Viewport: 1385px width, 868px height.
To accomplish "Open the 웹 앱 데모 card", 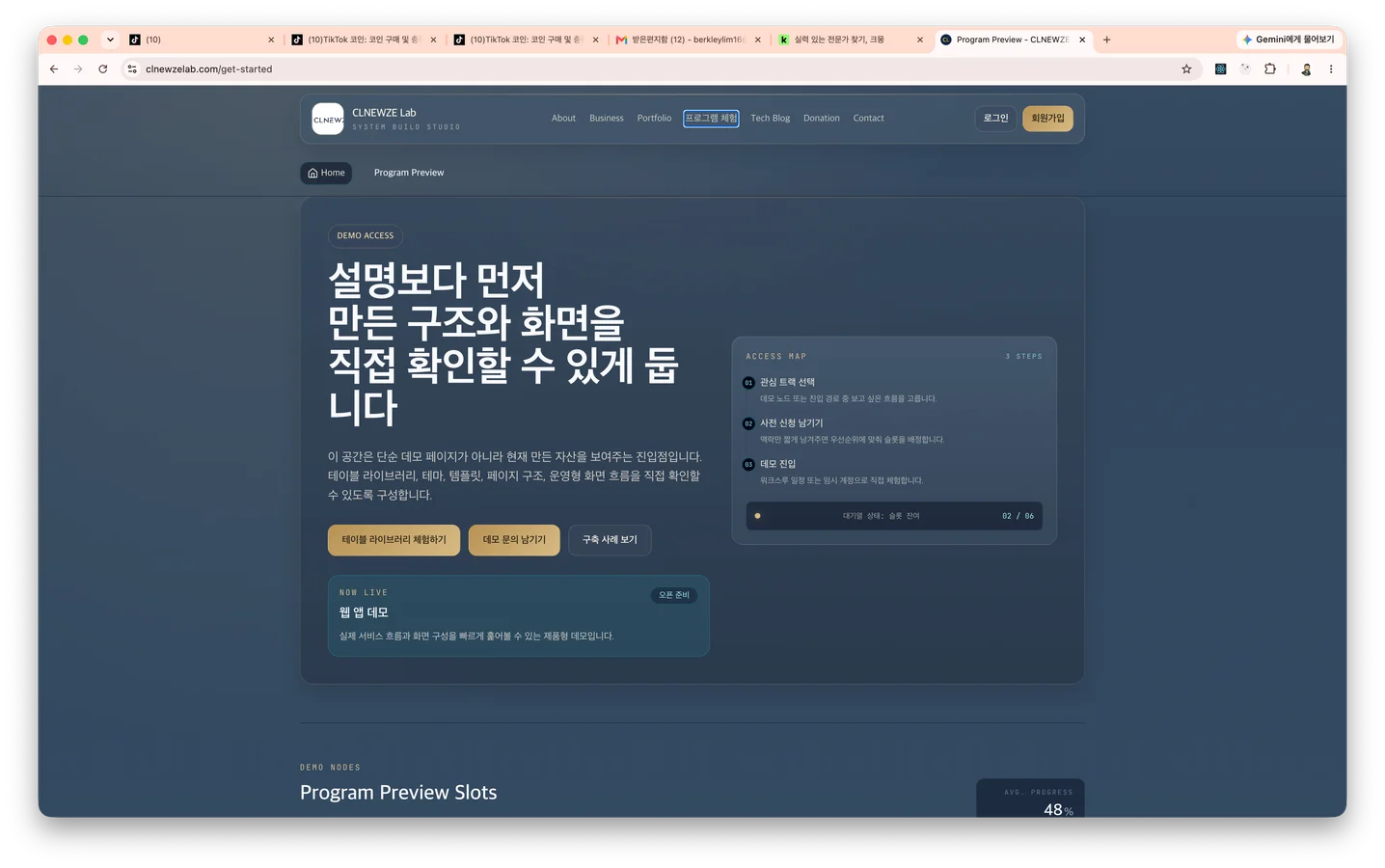I will point(519,615).
